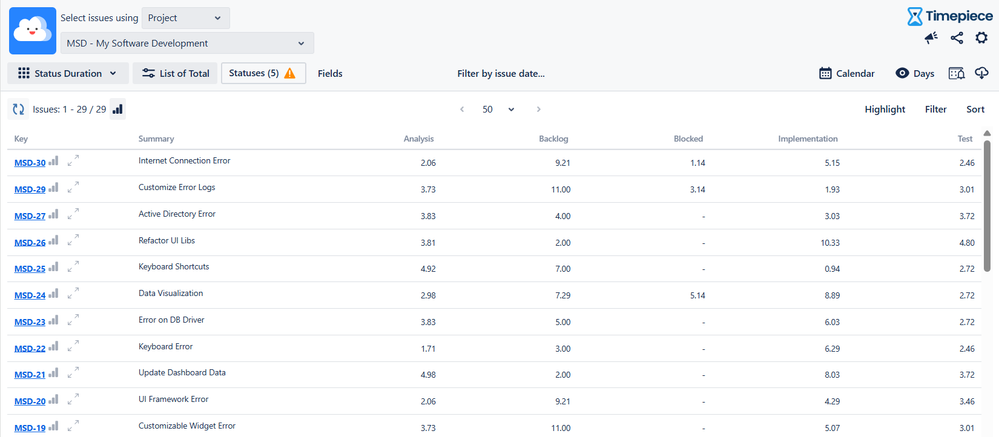The width and height of the screenshot is (999, 437).
Task: Open the Statuses (5) selector
Action: pyautogui.click(x=263, y=73)
